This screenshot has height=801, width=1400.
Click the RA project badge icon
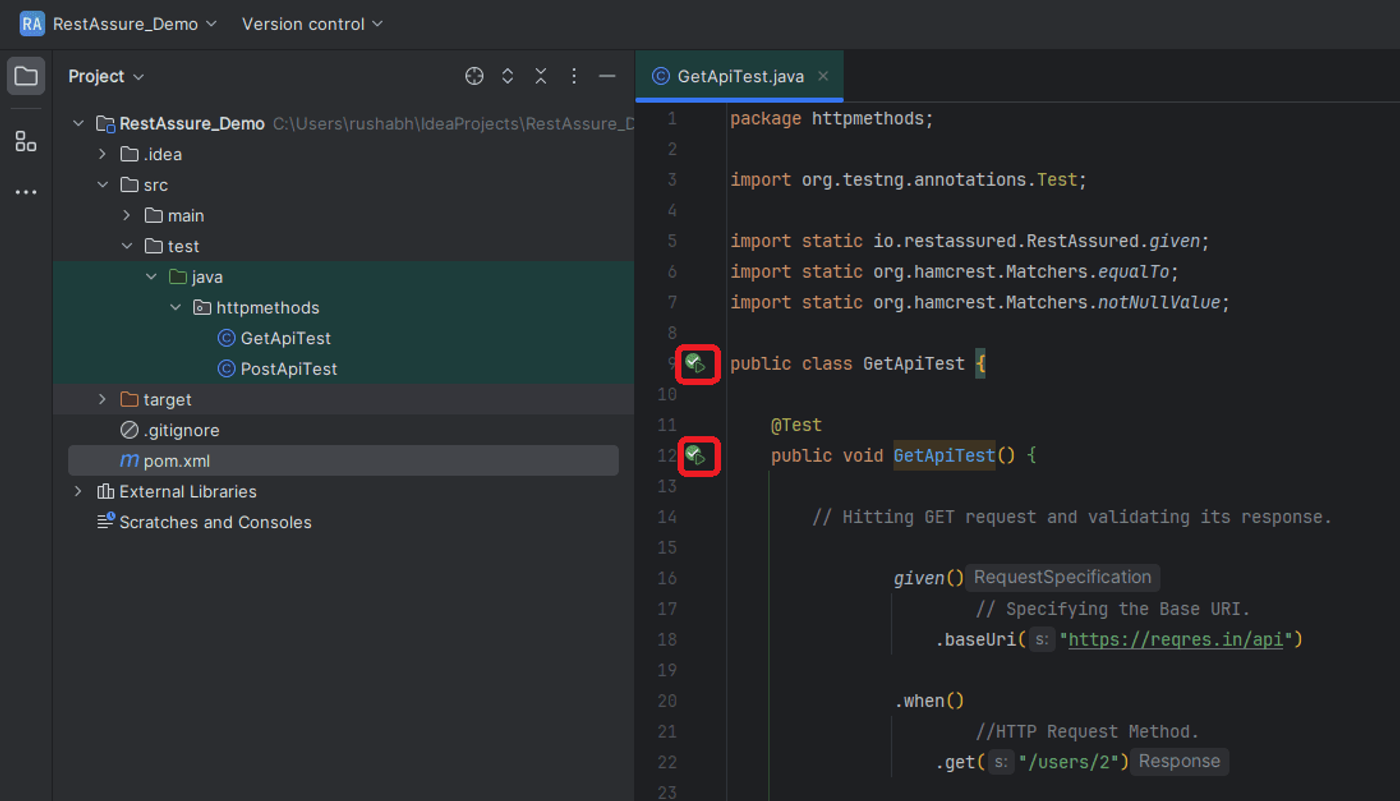click(32, 24)
